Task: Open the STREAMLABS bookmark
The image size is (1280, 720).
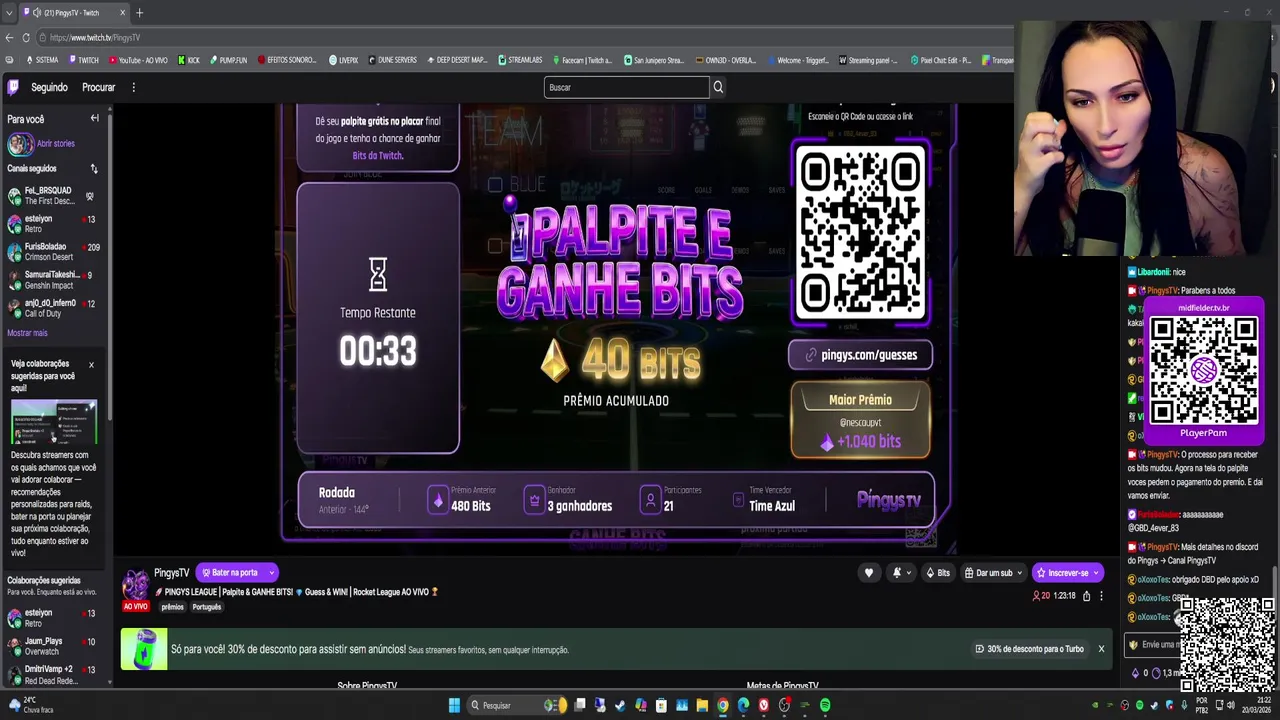Action: (520, 60)
